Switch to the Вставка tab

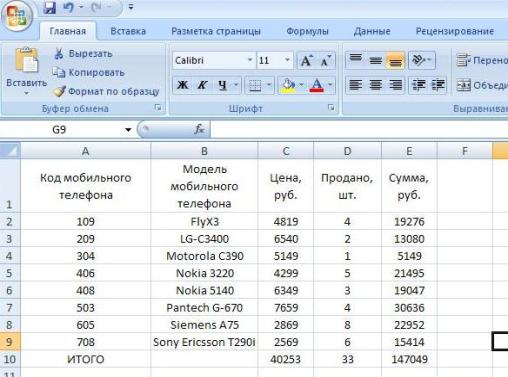128,31
